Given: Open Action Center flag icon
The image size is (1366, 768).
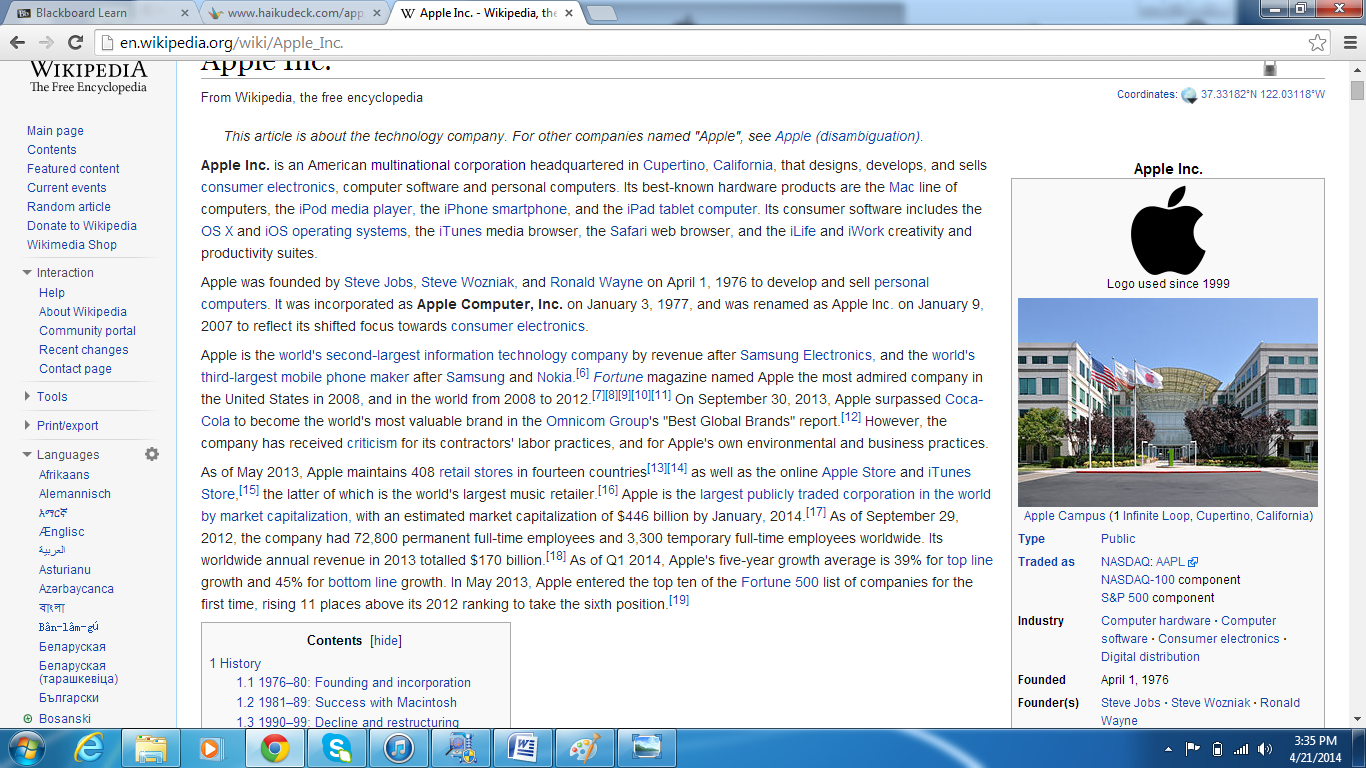Looking at the screenshot, I should (1193, 748).
